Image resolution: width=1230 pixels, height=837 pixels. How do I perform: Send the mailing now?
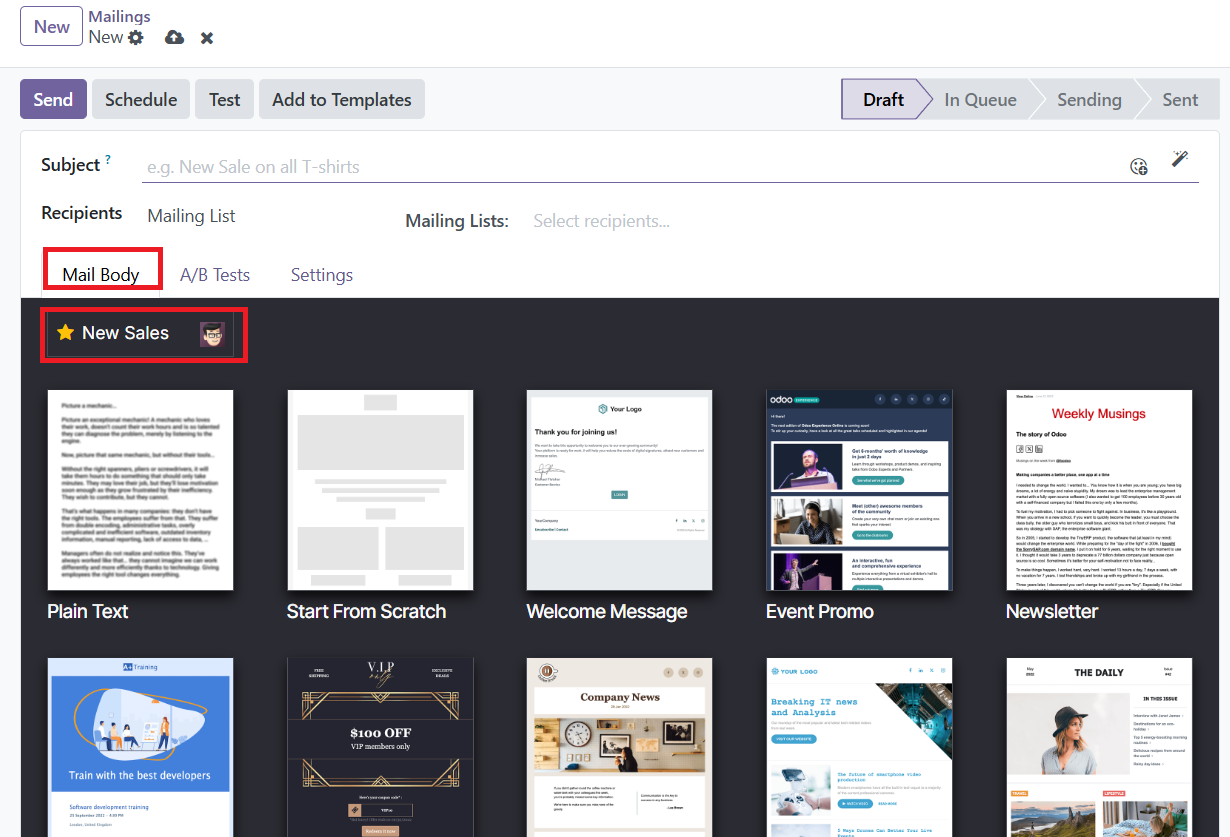(53, 100)
